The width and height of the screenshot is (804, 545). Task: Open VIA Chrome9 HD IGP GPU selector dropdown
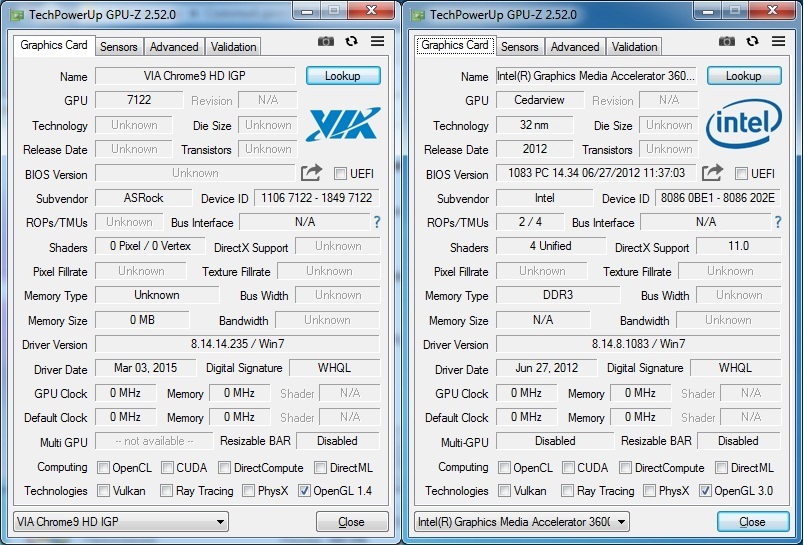tap(121, 522)
